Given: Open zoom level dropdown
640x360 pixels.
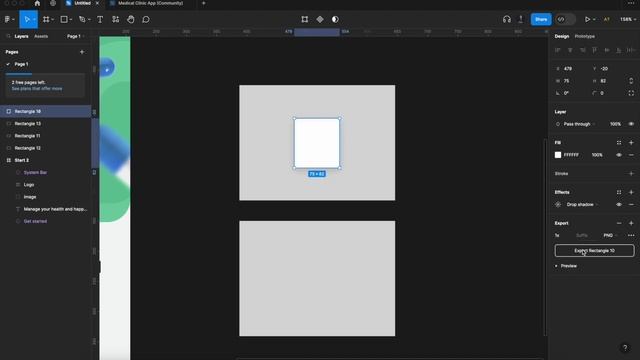Looking at the screenshot, I should click(x=628, y=19).
